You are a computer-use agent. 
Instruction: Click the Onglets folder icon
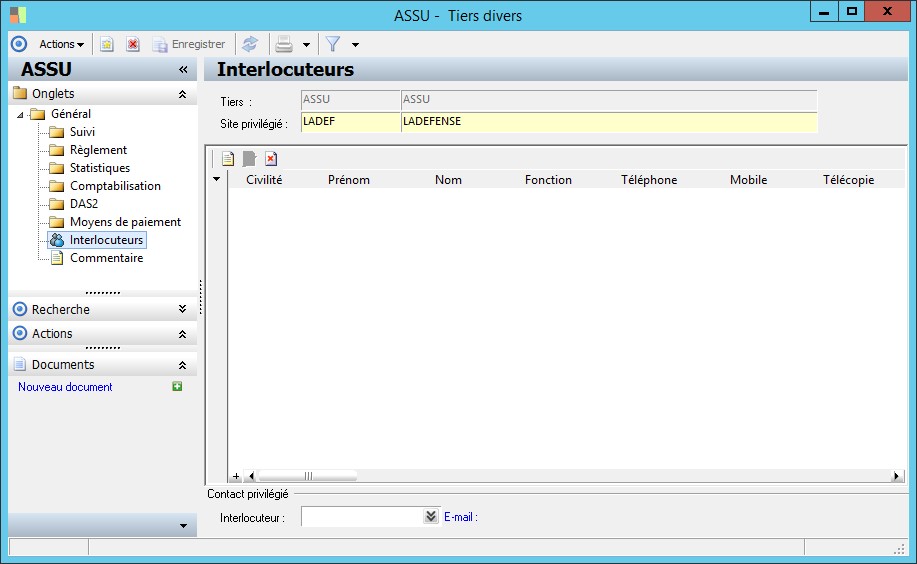coord(20,93)
